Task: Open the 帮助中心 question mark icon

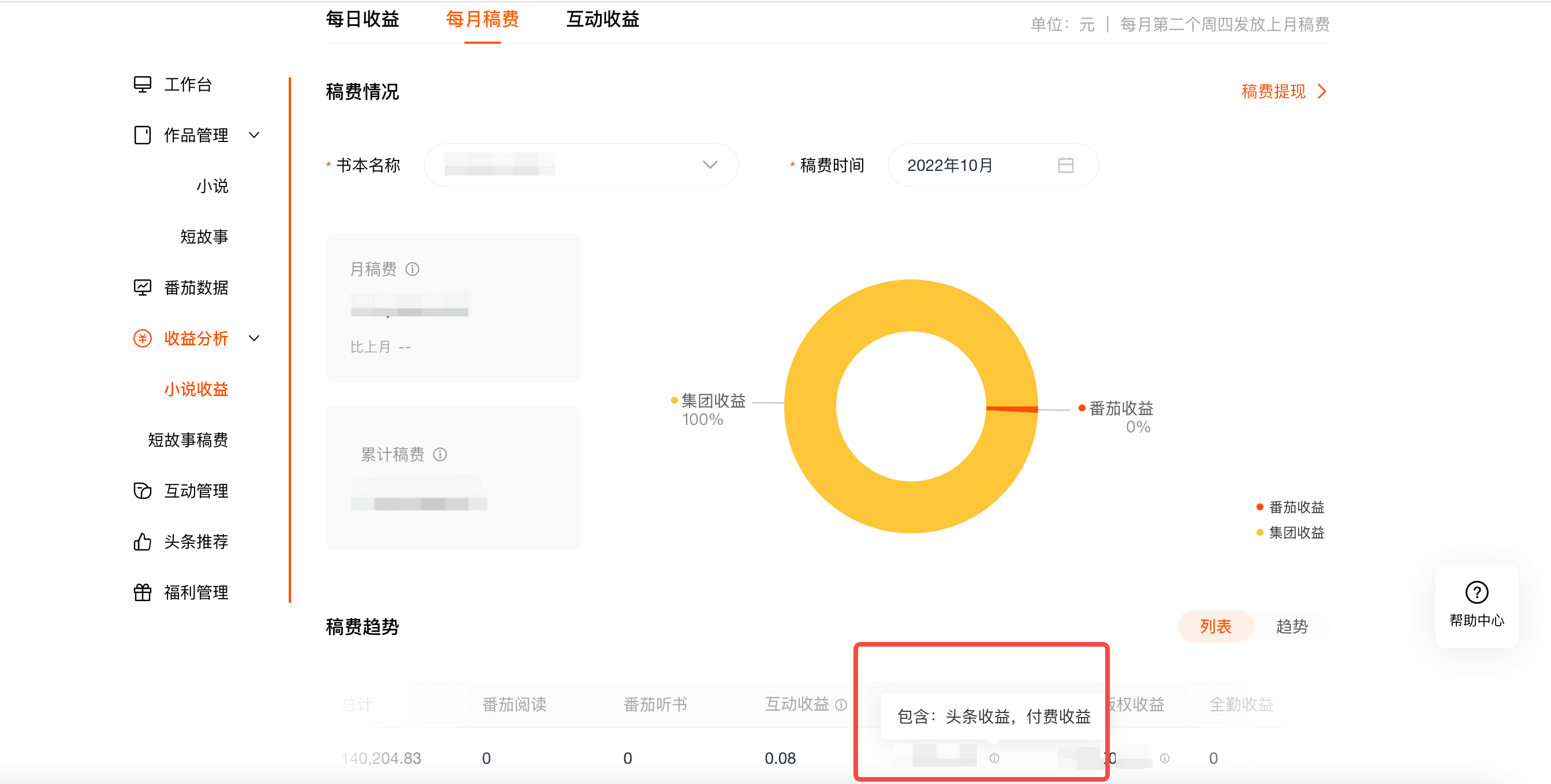Action: tap(1477, 592)
